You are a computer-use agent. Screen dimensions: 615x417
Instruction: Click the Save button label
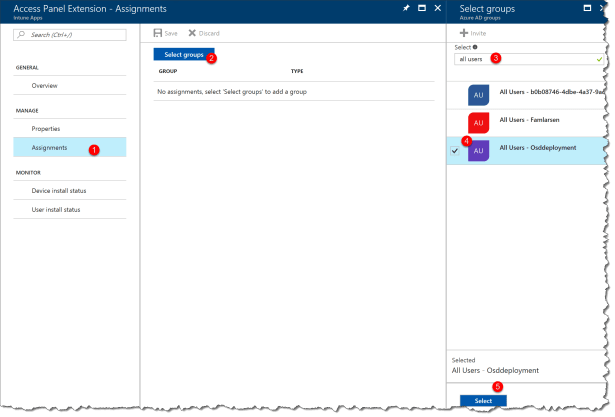tap(171, 33)
